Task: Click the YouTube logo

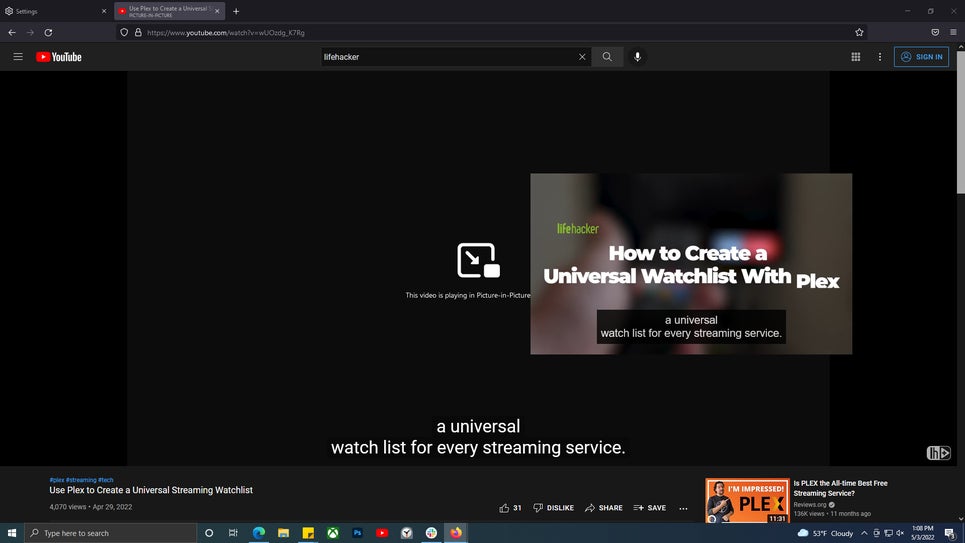Action: point(59,57)
